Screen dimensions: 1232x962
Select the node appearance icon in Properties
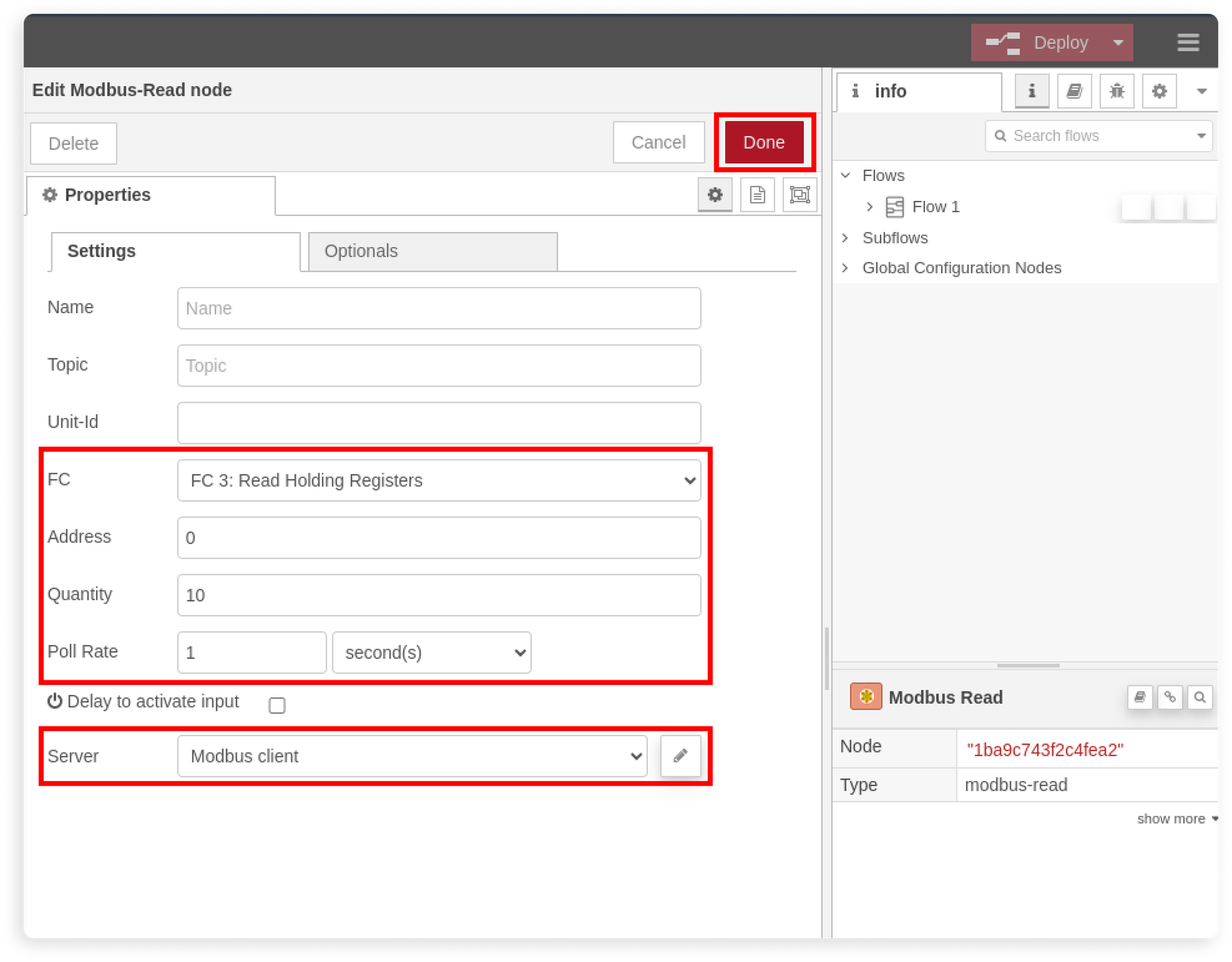click(x=799, y=195)
